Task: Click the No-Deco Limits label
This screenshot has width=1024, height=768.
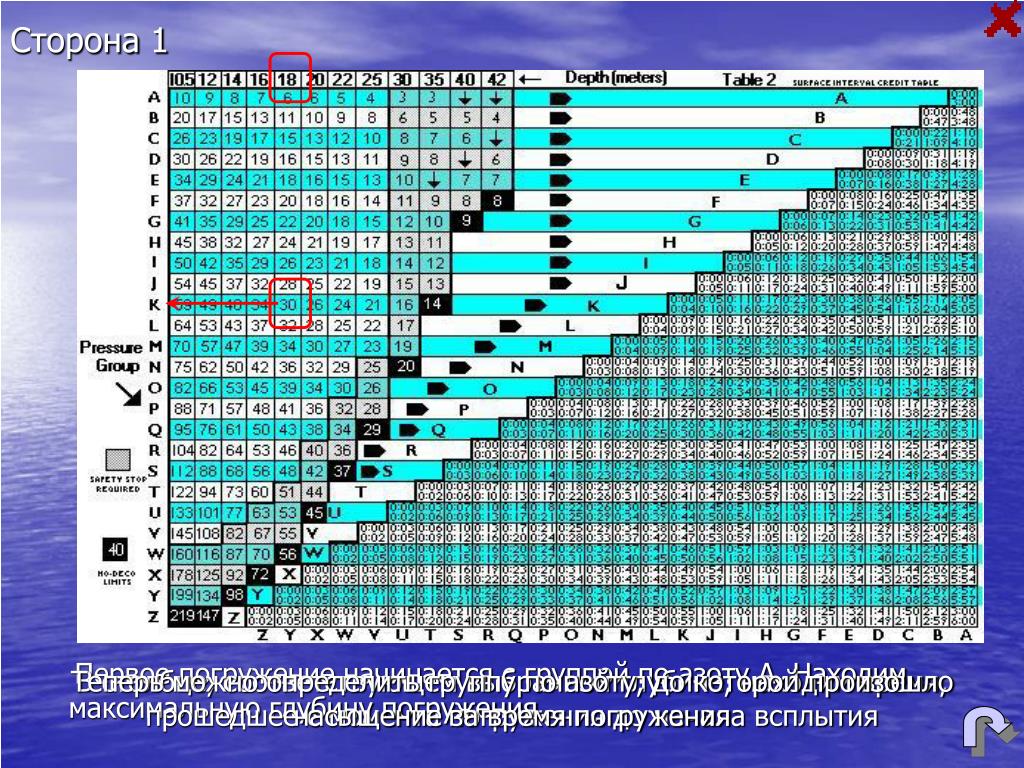Action: point(117,578)
